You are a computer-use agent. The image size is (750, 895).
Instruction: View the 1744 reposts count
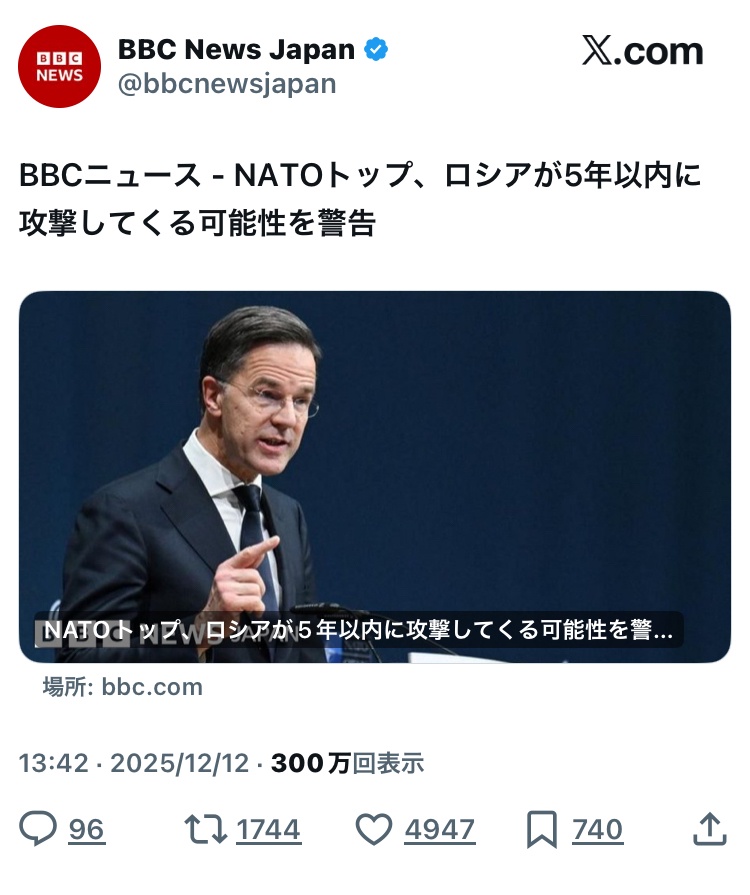pyautogui.click(x=268, y=830)
